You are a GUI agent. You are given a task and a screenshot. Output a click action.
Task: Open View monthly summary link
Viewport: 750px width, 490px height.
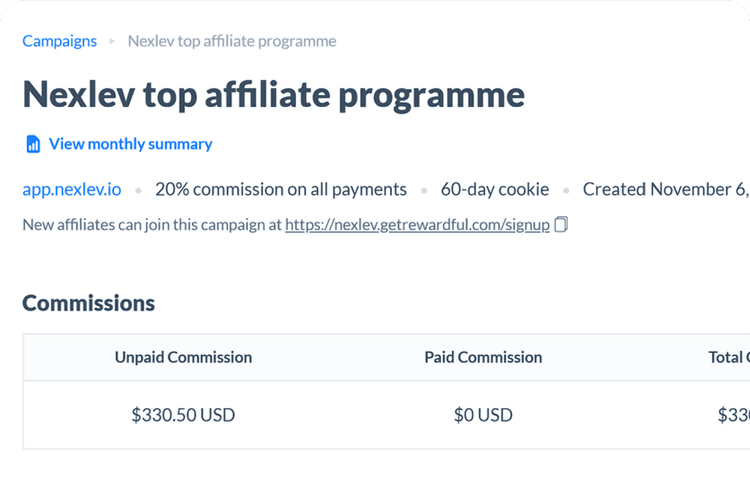pos(131,144)
